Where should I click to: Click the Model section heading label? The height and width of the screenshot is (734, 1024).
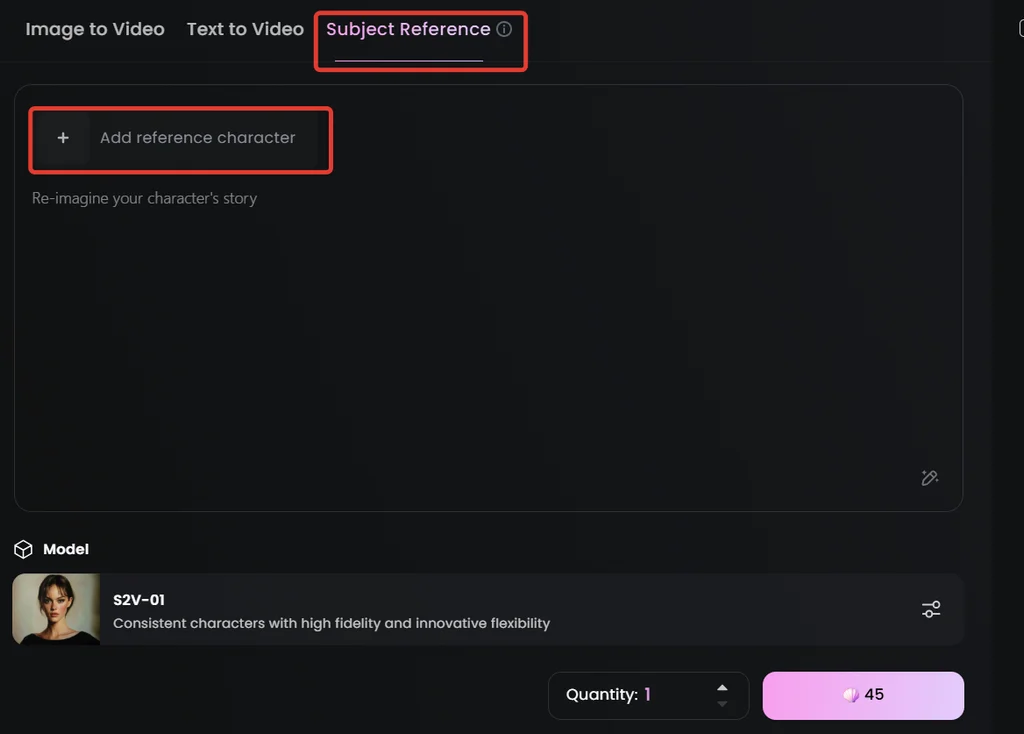66,549
